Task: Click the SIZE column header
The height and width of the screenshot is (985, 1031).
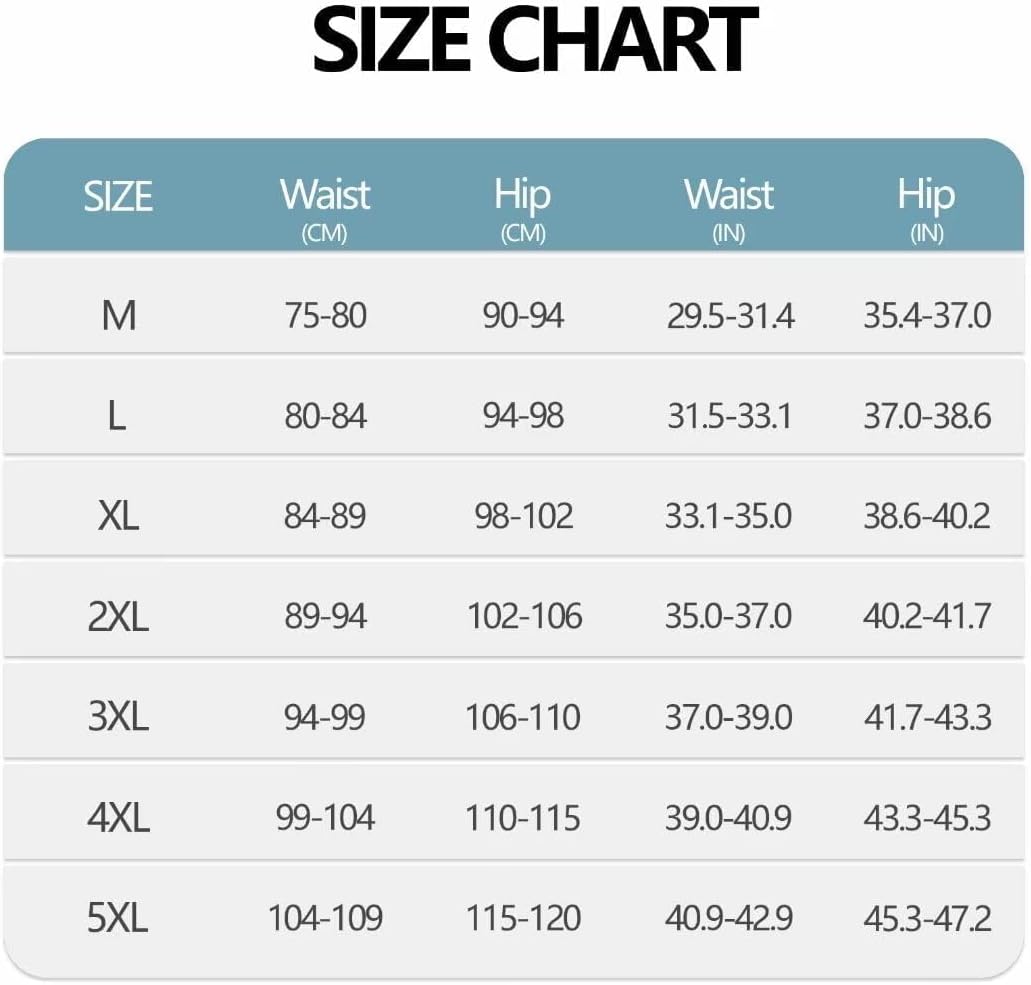Action: (x=118, y=196)
